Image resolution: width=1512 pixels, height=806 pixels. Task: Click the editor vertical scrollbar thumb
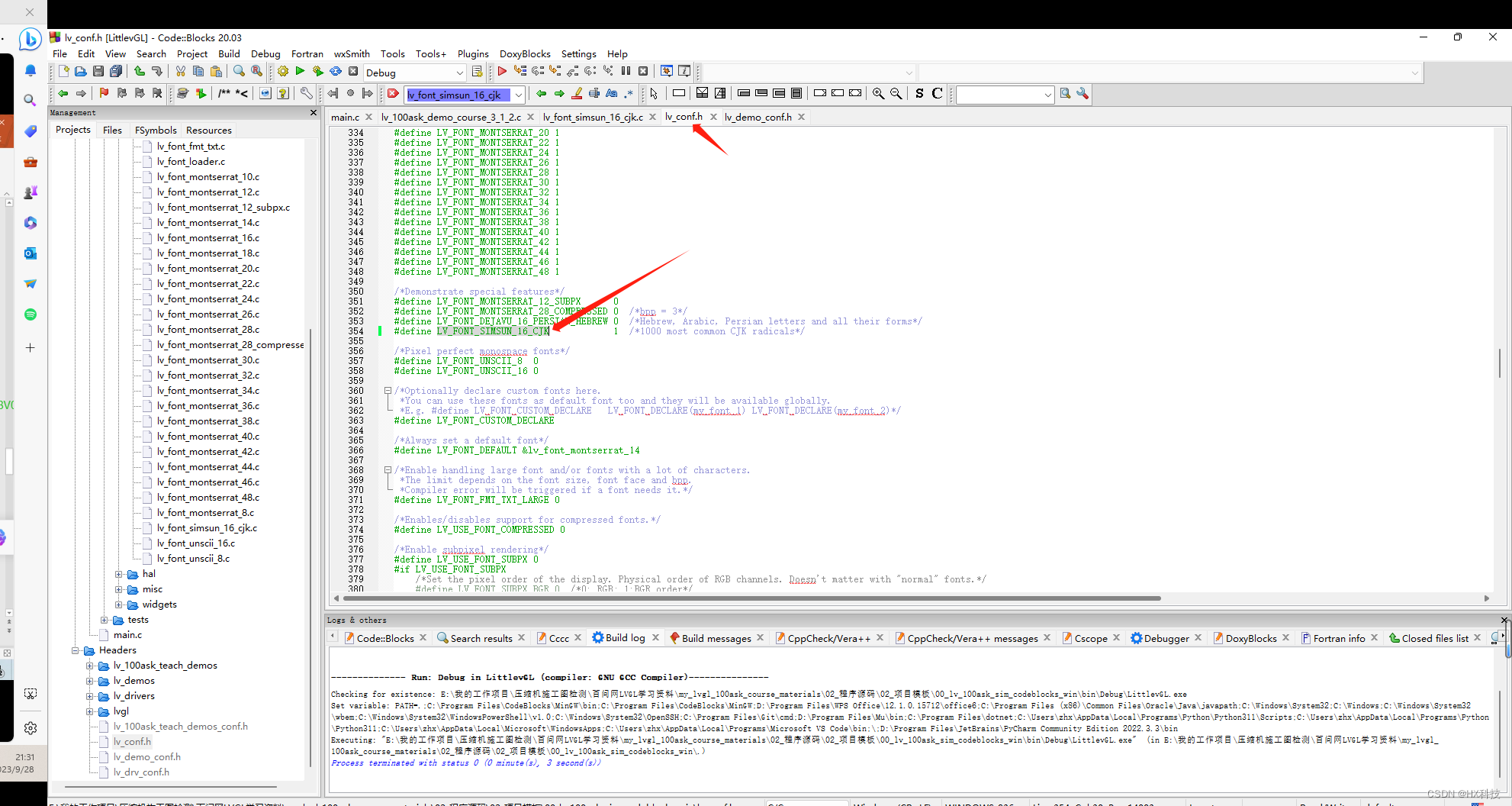[x=1499, y=363]
